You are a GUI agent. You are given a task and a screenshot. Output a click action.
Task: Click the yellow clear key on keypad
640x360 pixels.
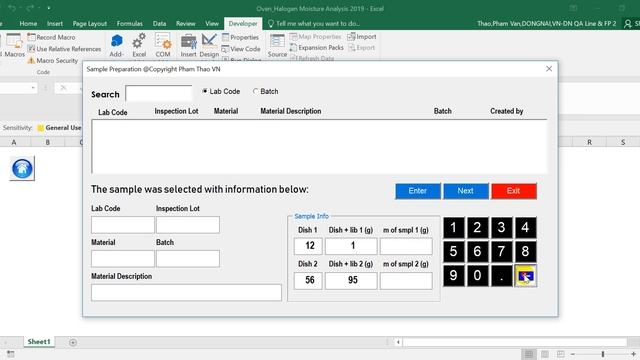(525, 276)
